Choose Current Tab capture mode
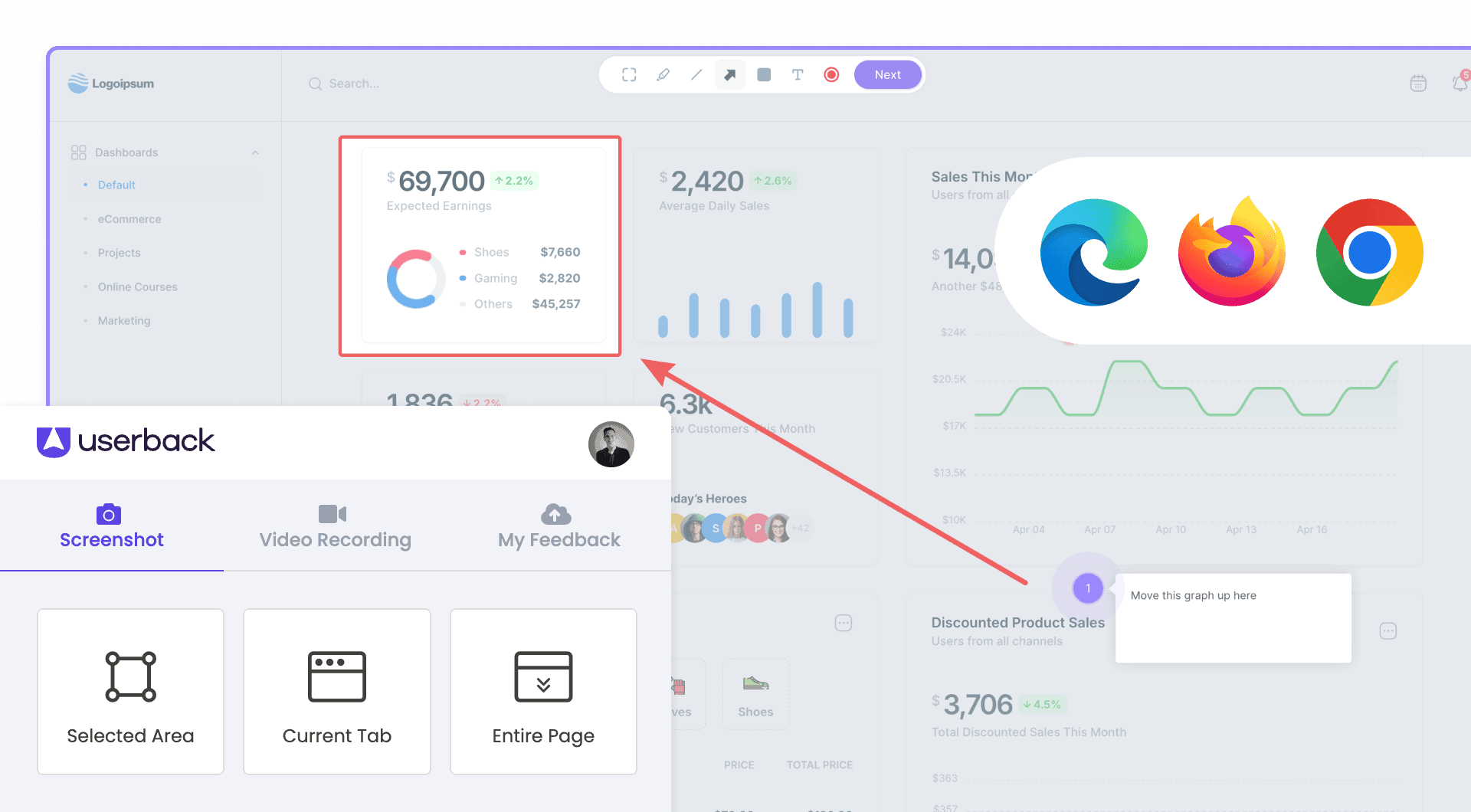Screen dimensions: 1471x812 click(x=336, y=691)
